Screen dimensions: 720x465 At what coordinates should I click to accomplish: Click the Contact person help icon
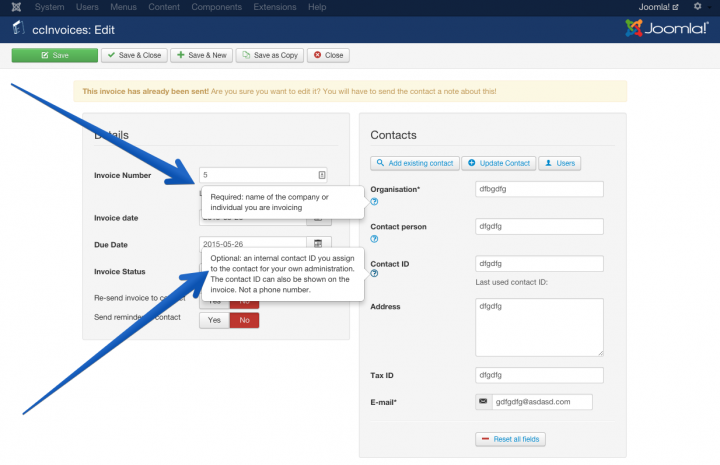pyautogui.click(x=374, y=239)
